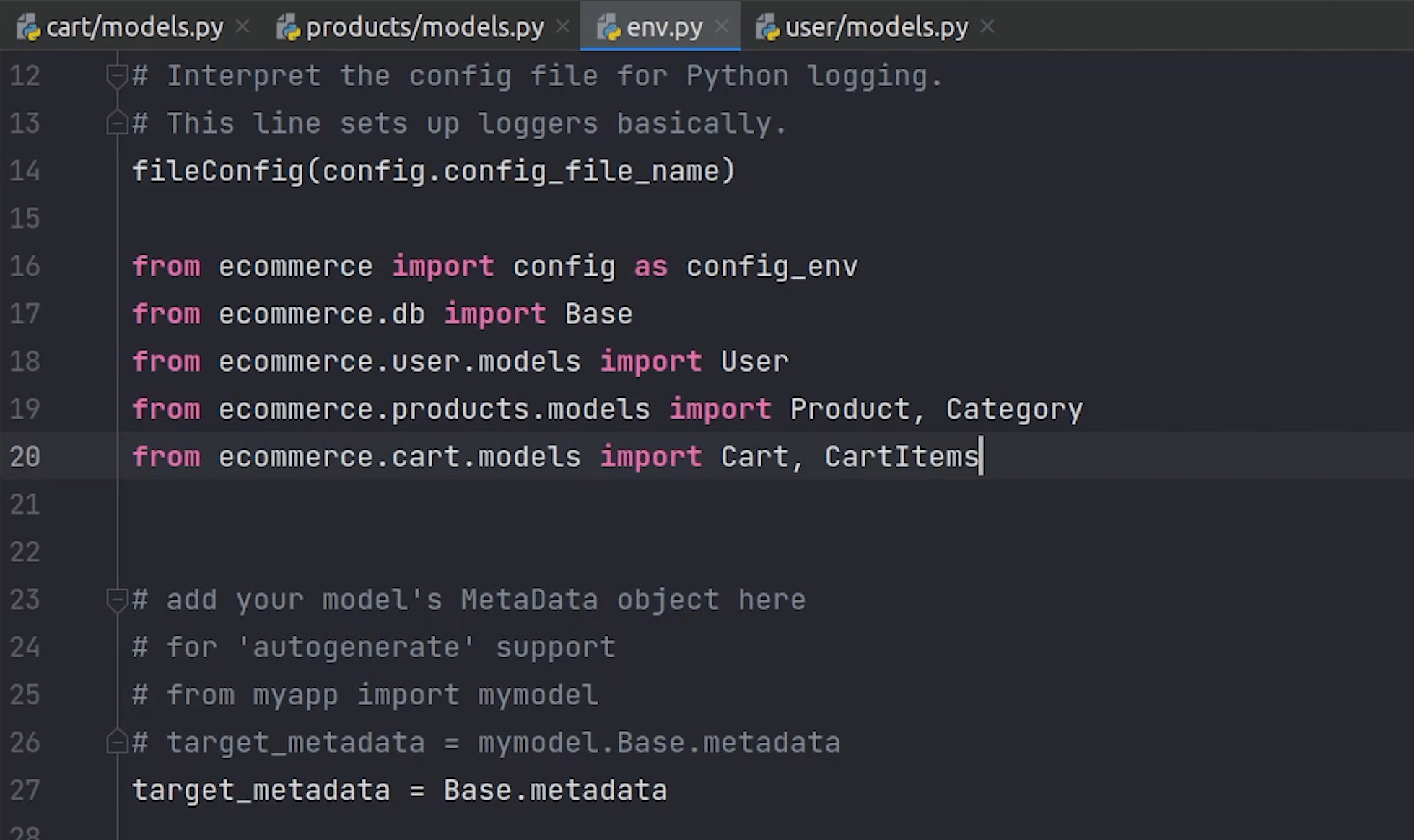Click line number 16 in gutter
Viewport: 1414px width, 840px height.
click(25, 266)
